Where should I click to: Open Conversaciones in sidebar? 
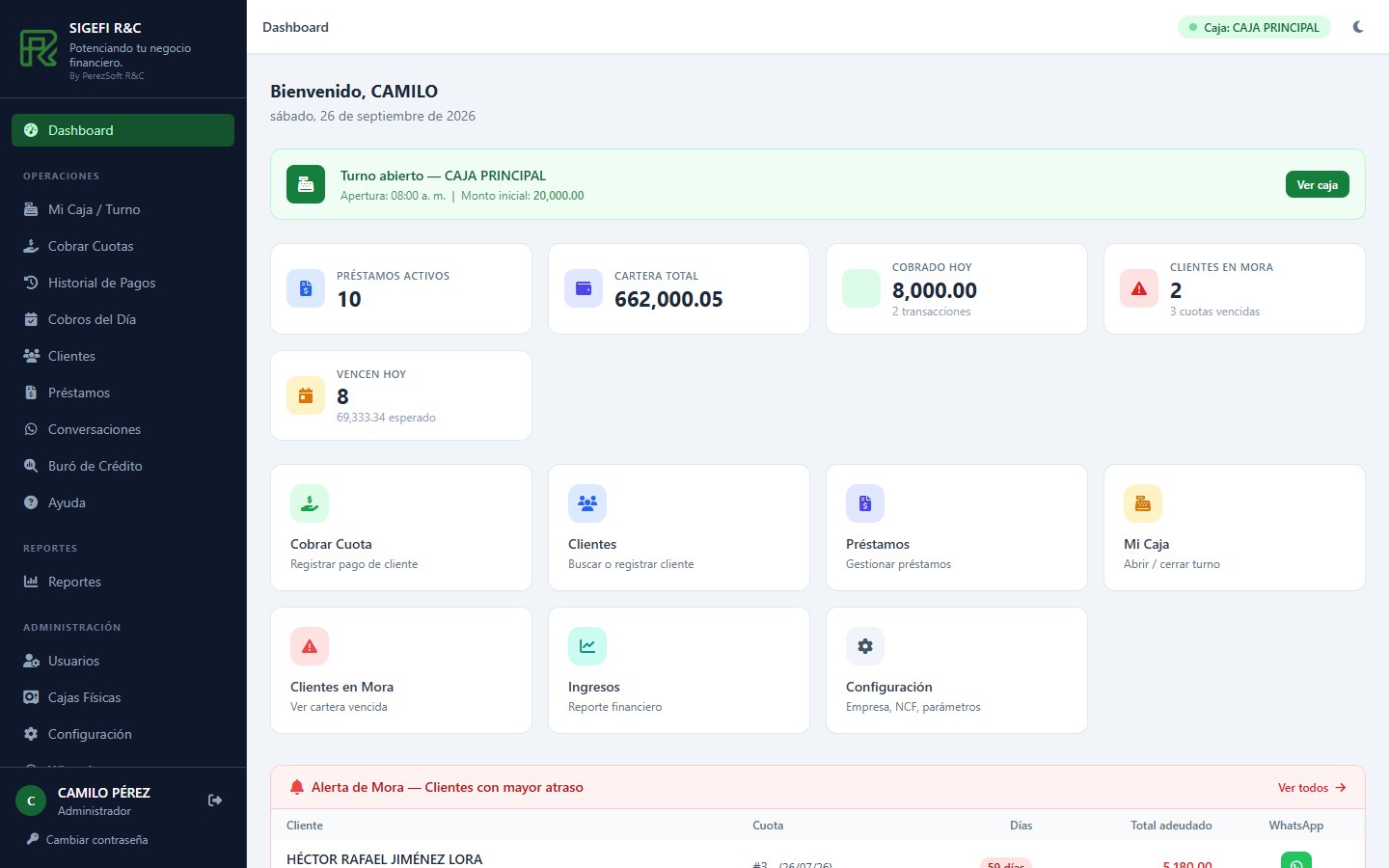[123, 429]
